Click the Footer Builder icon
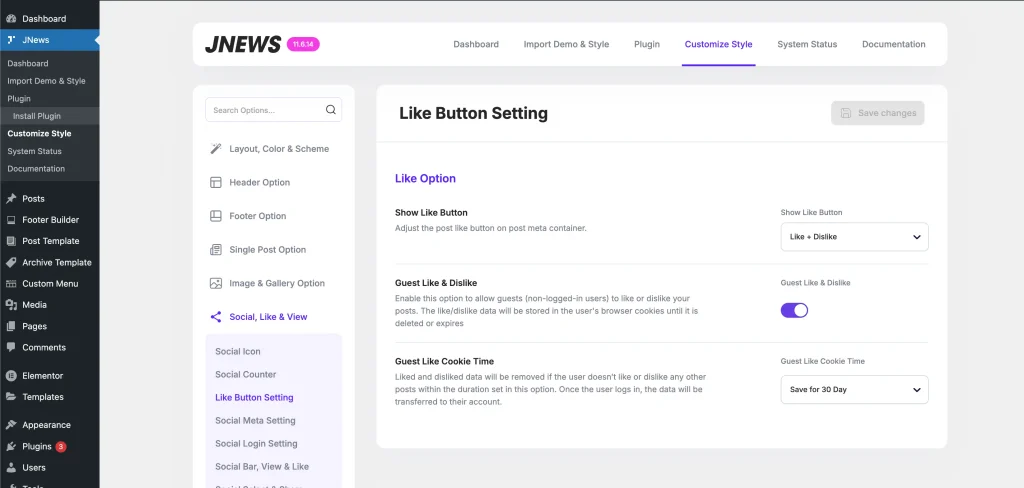1024x488 pixels. 11,220
